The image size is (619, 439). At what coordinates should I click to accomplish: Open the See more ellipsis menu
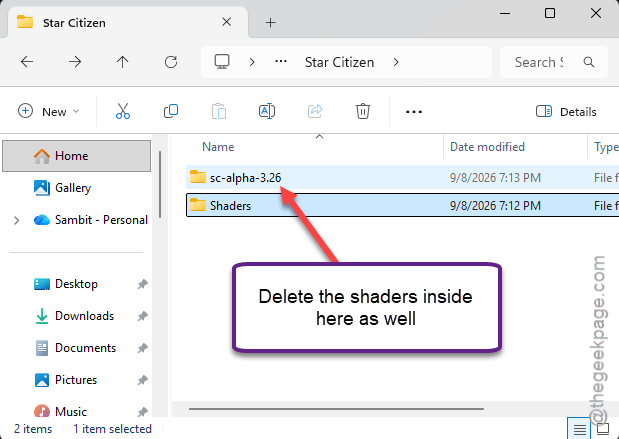[x=414, y=112]
